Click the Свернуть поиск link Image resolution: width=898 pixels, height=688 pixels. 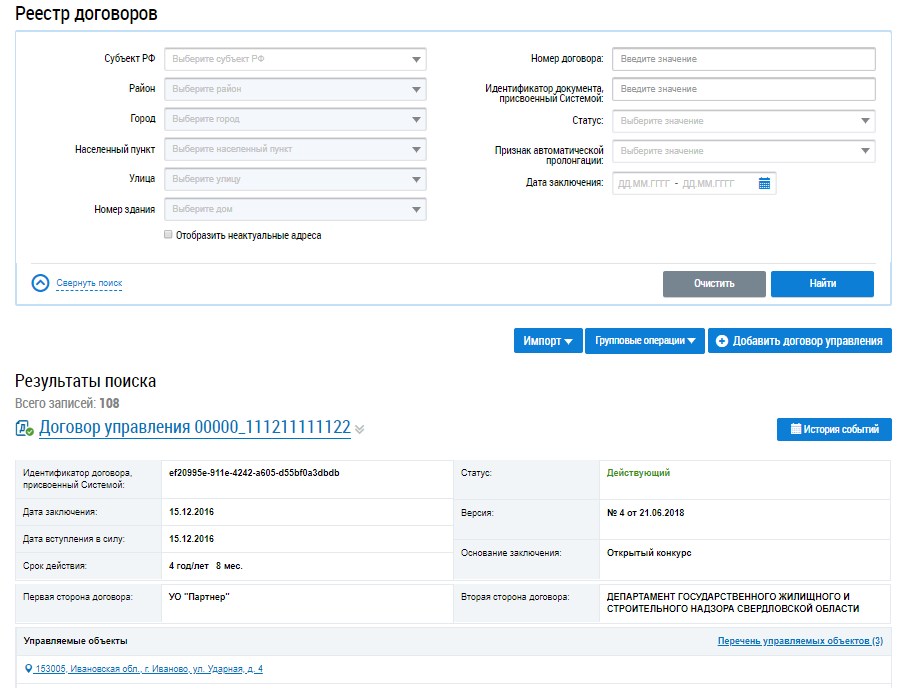tap(89, 283)
